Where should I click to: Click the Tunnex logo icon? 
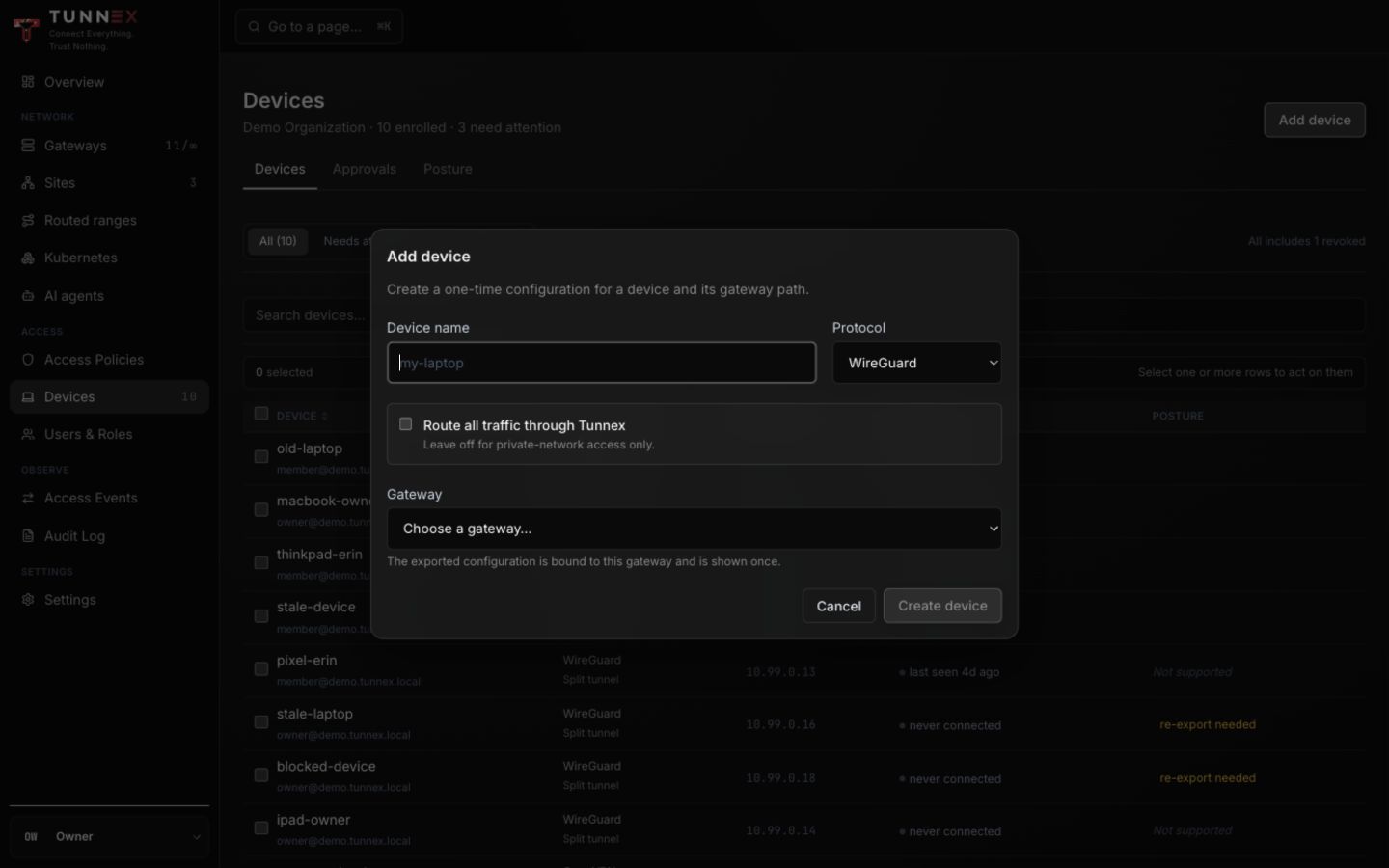(x=26, y=29)
